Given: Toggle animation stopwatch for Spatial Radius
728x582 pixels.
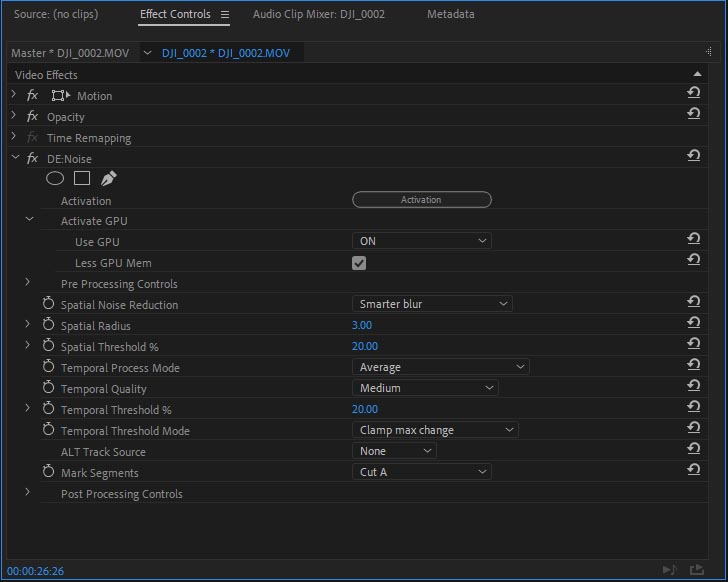Looking at the screenshot, I should point(48,326).
